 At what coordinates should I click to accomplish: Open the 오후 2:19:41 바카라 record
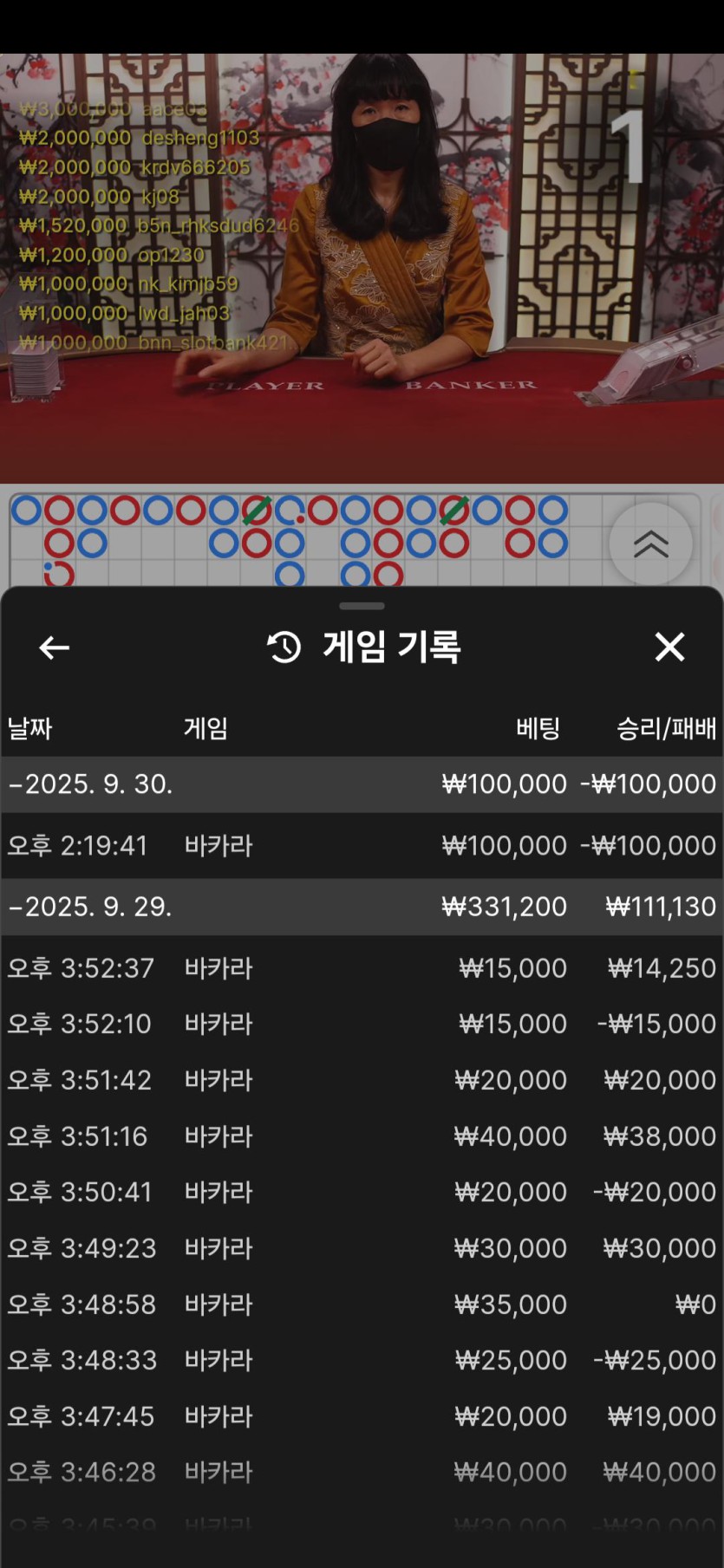coord(362,846)
